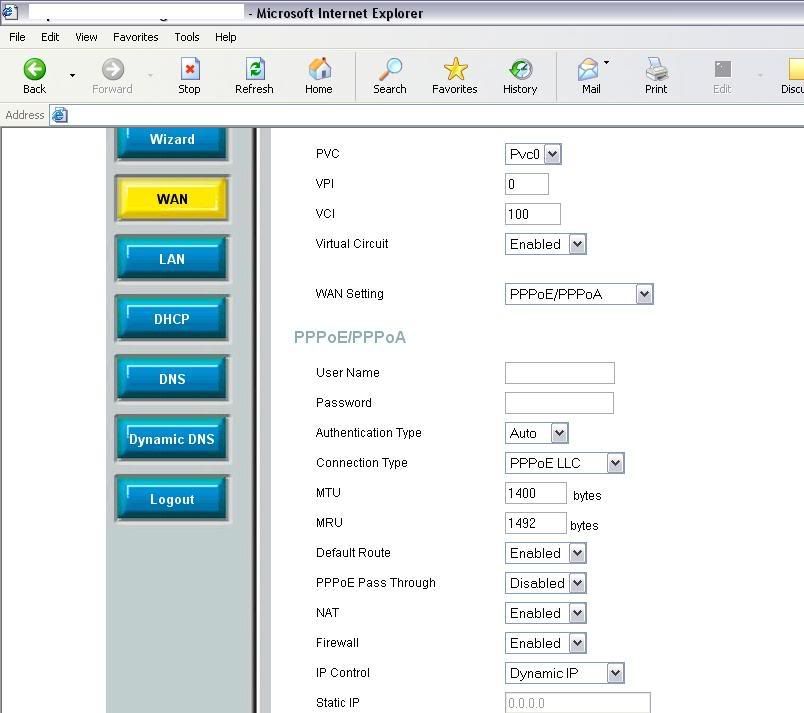The width and height of the screenshot is (804, 713).
Task: Open the Tools menu
Action: (187, 37)
